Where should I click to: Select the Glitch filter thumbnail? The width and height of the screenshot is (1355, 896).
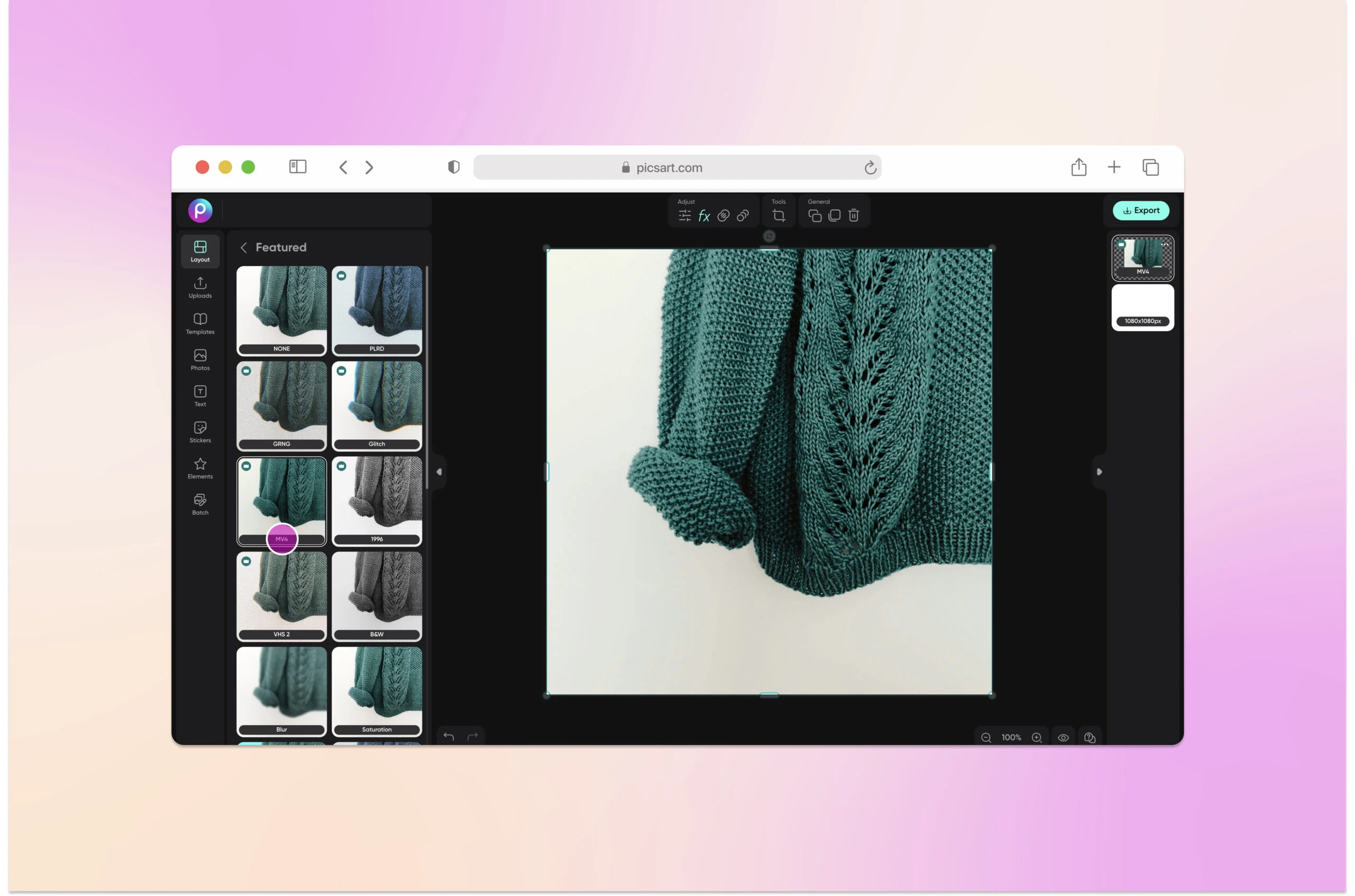pos(377,406)
